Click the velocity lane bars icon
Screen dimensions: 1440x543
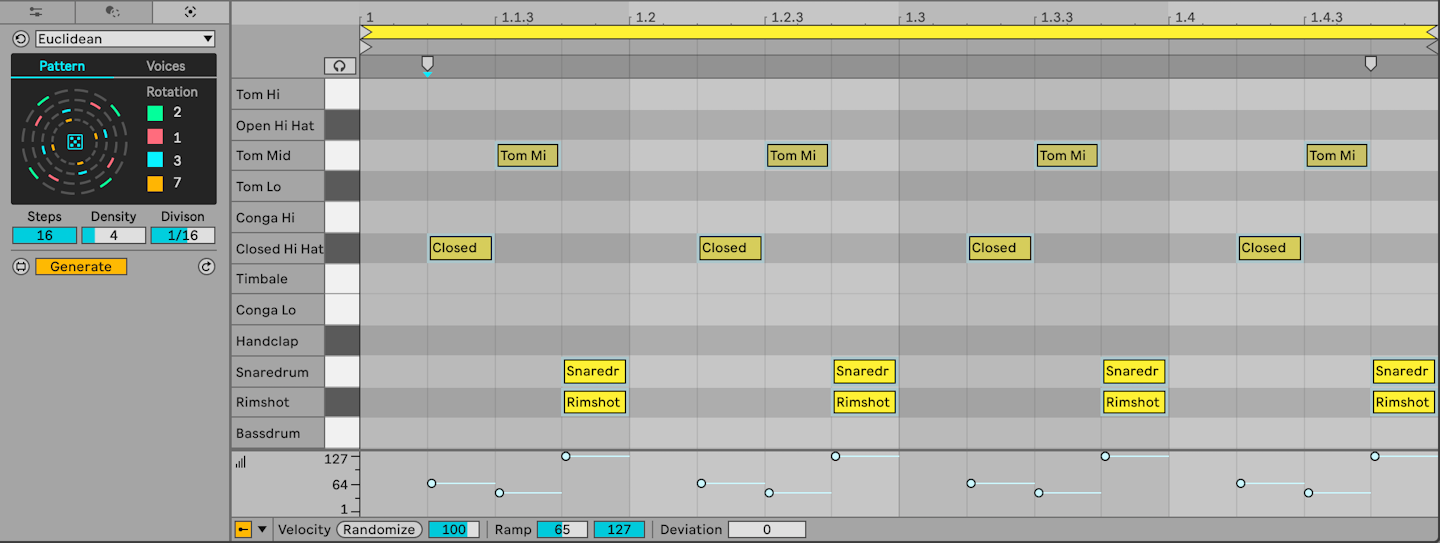(241, 461)
